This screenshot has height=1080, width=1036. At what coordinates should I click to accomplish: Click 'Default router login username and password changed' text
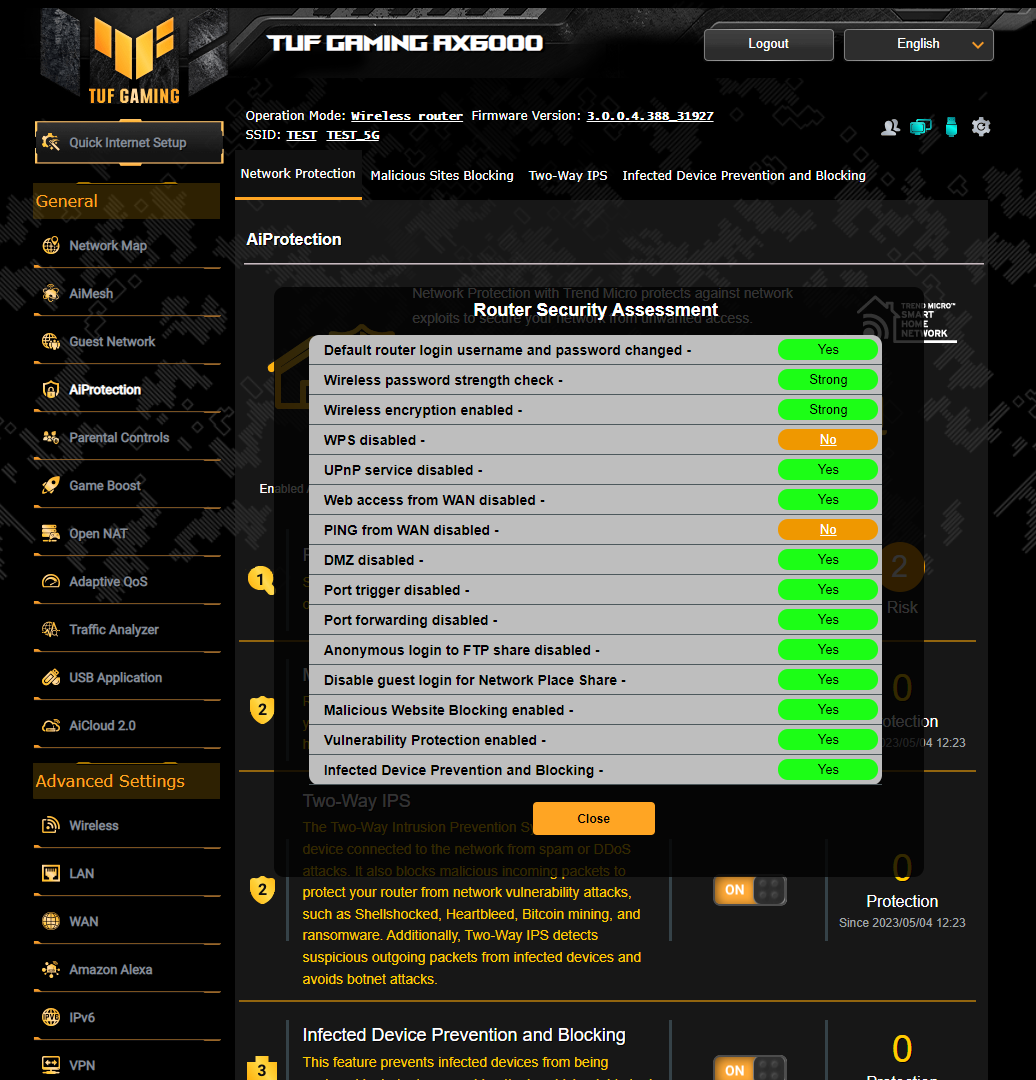(x=508, y=350)
